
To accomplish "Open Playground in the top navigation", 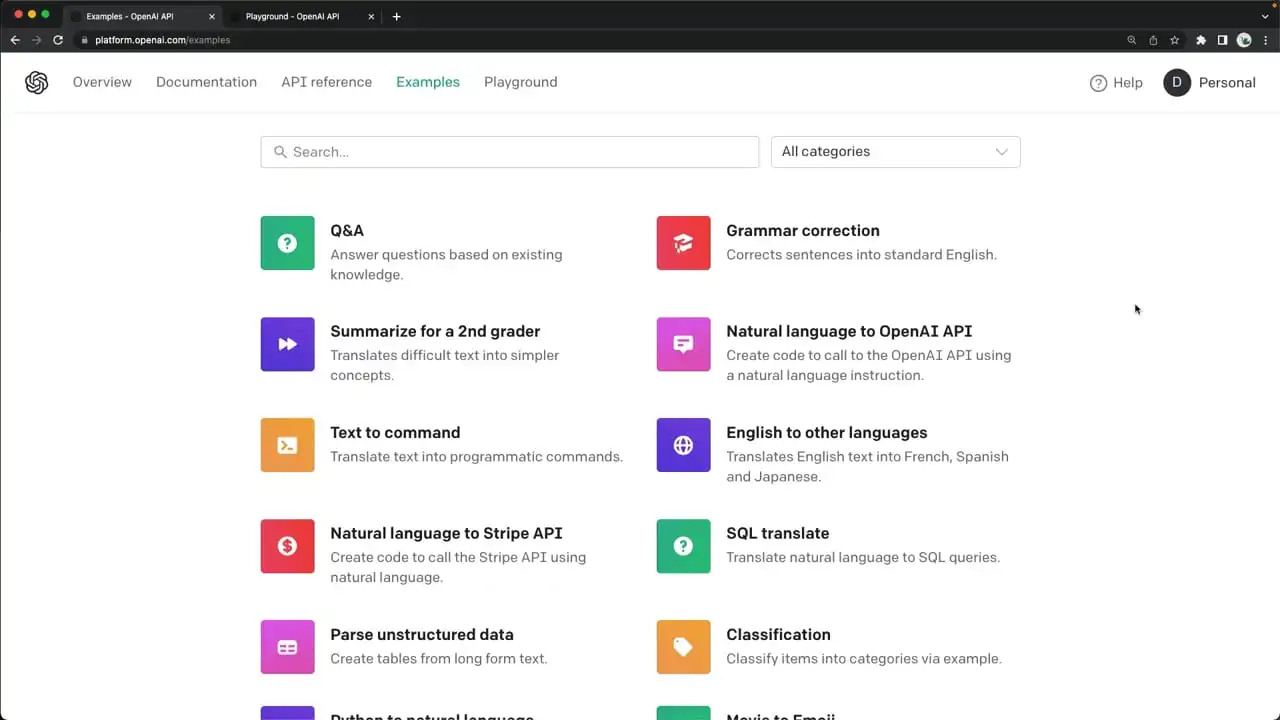I will click(x=521, y=82).
